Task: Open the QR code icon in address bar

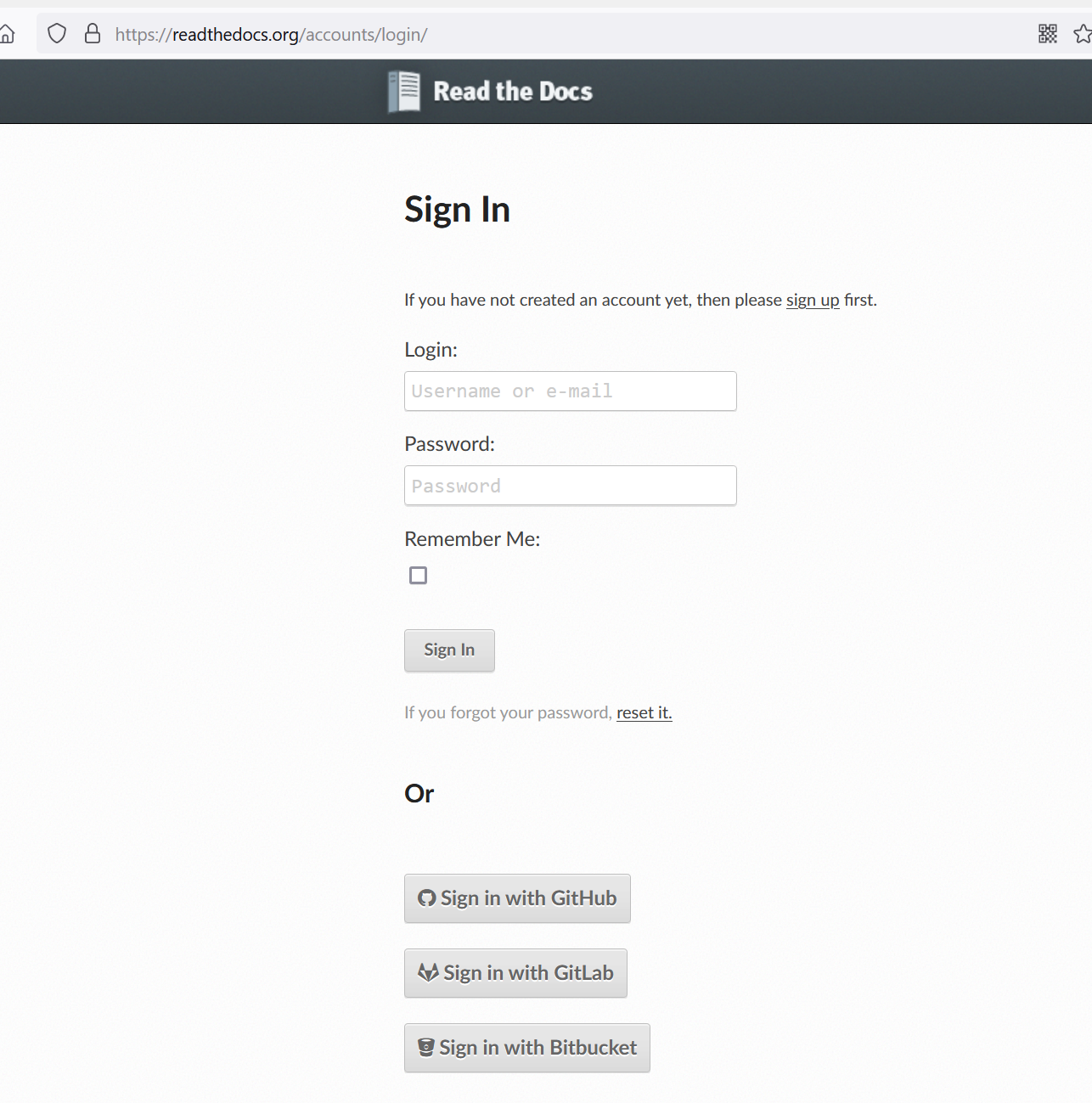Action: [1048, 34]
